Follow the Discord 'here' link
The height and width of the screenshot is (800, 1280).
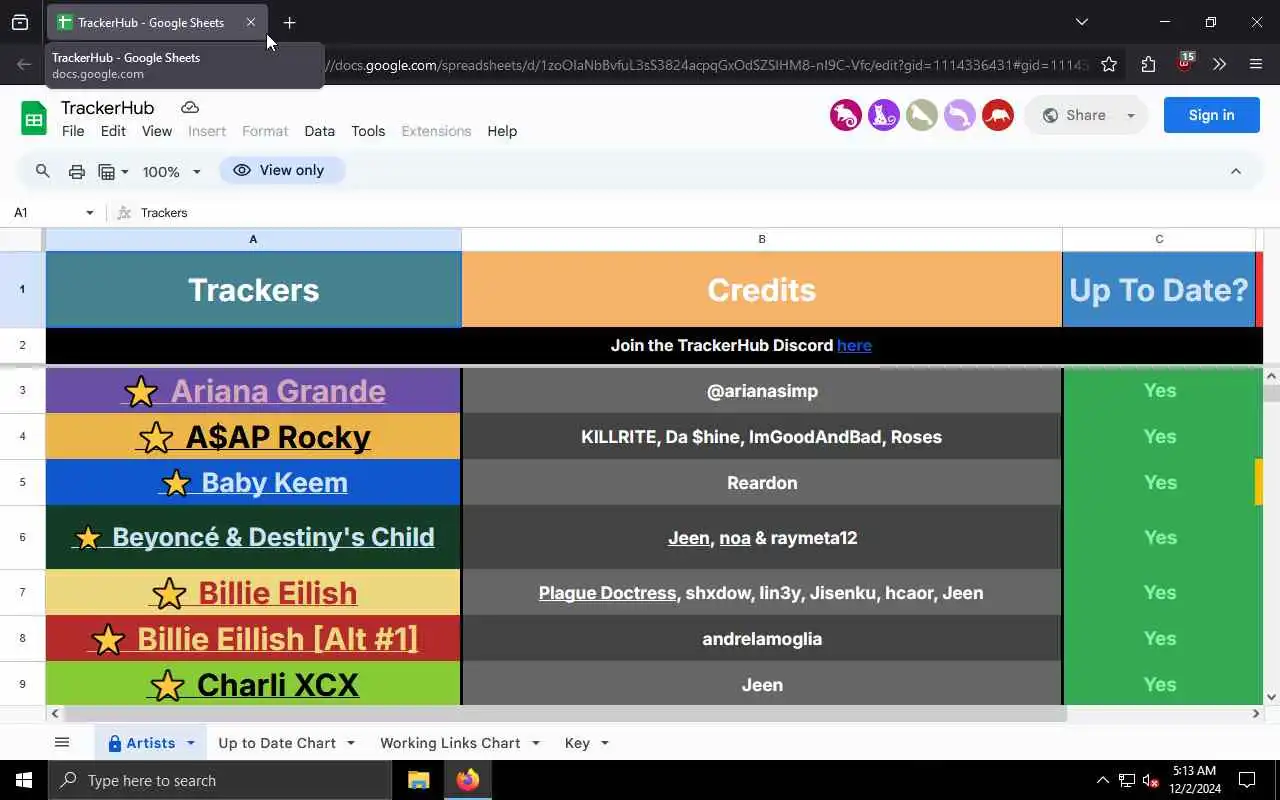854,345
